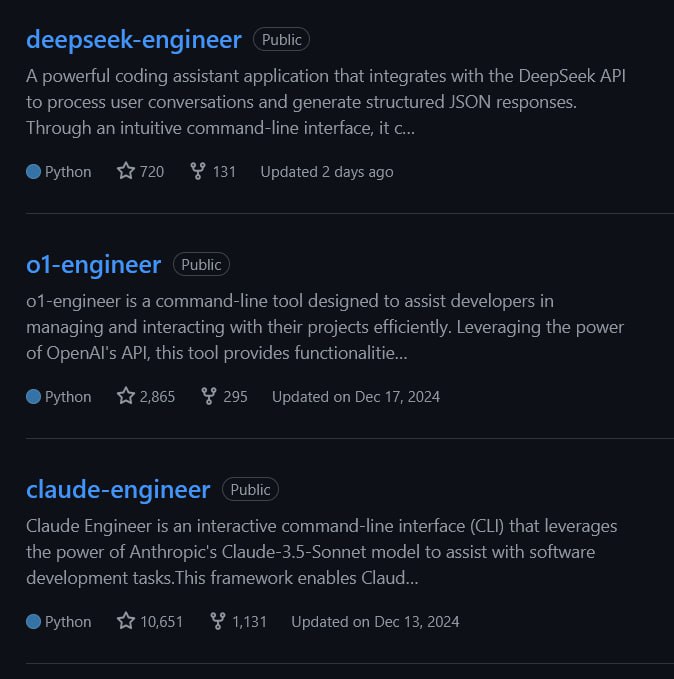Click the fork icon for deepseek-engineer
This screenshot has height=679, width=674.
(x=198, y=171)
